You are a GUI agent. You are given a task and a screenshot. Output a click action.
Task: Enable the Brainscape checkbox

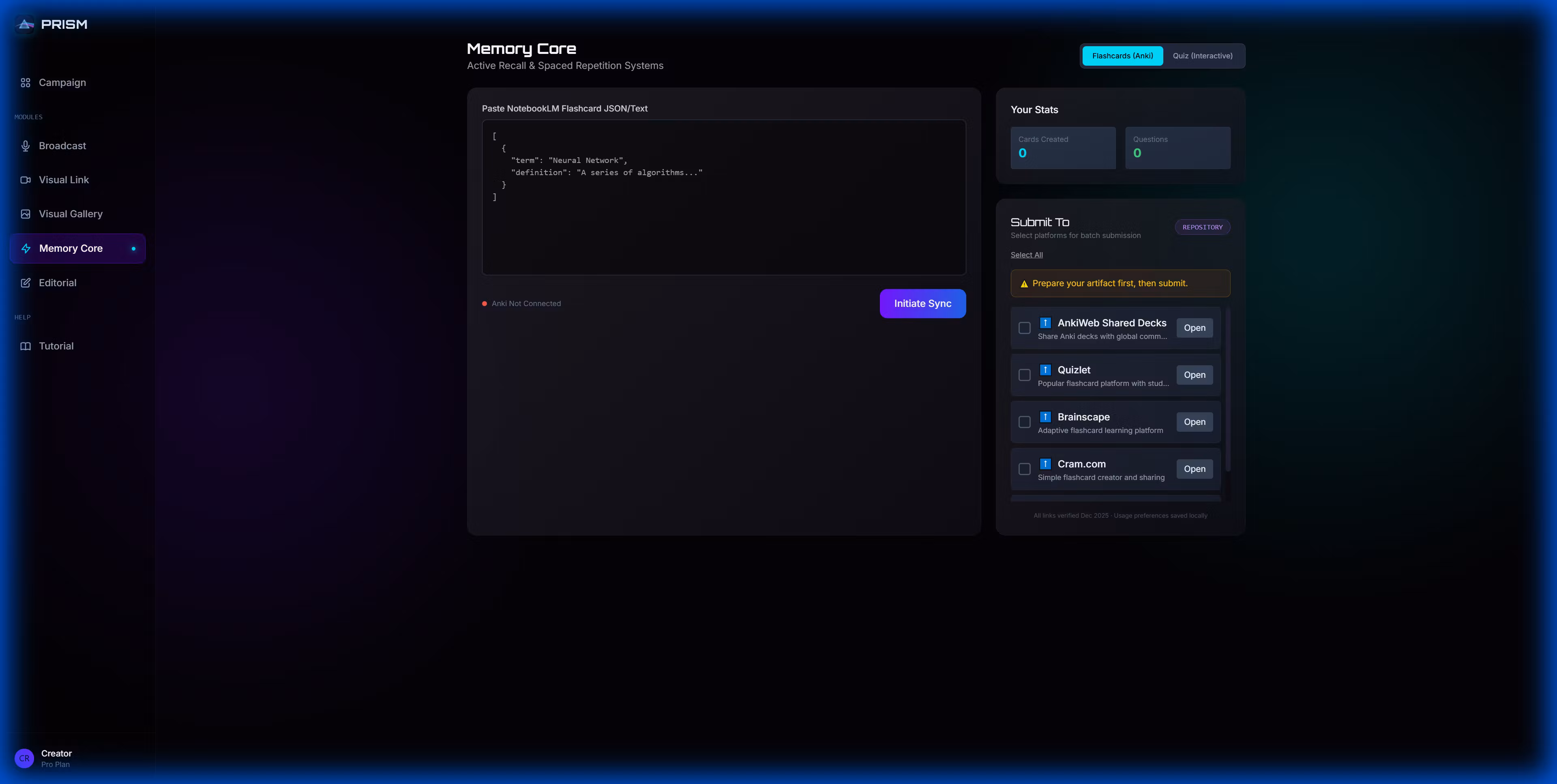pos(1025,422)
